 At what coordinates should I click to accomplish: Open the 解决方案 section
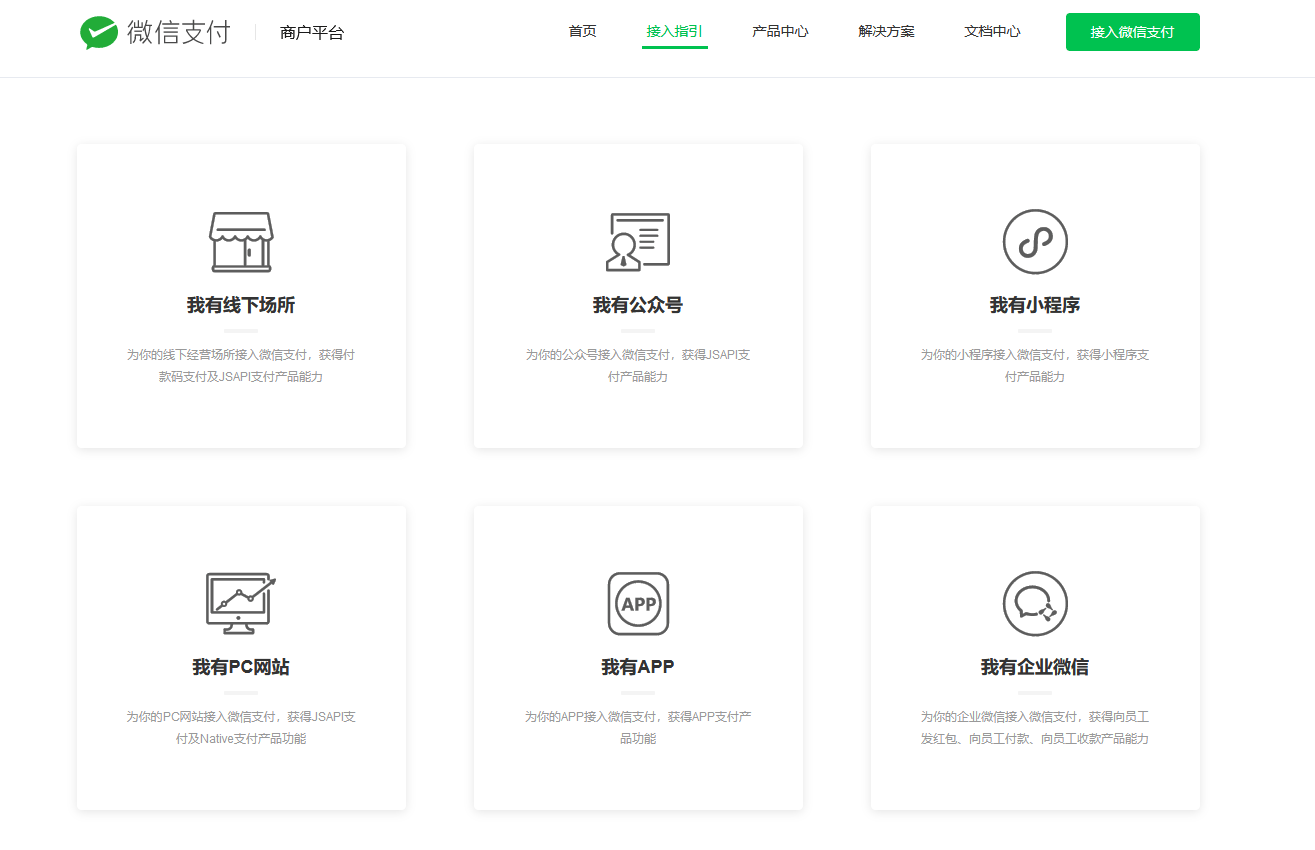pyautogui.click(x=886, y=31)
